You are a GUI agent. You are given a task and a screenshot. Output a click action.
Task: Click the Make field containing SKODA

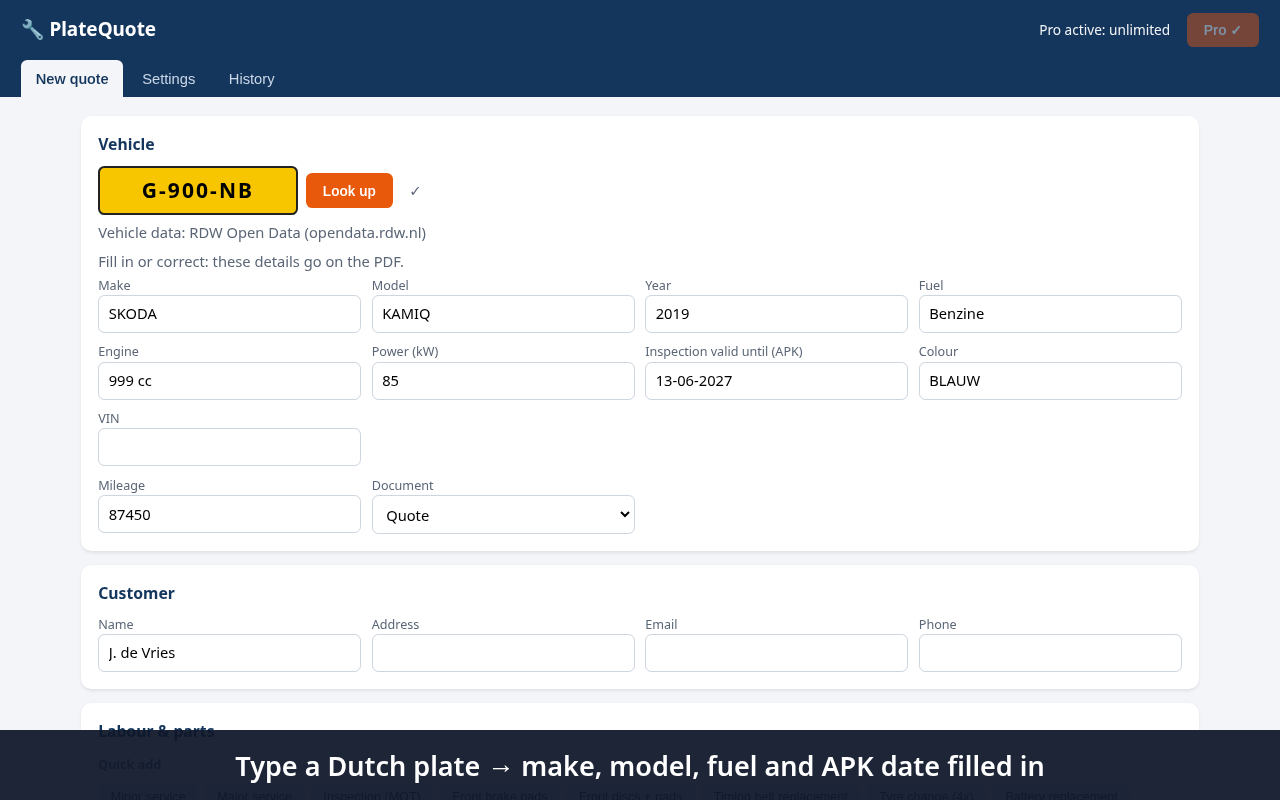[229, 314]
